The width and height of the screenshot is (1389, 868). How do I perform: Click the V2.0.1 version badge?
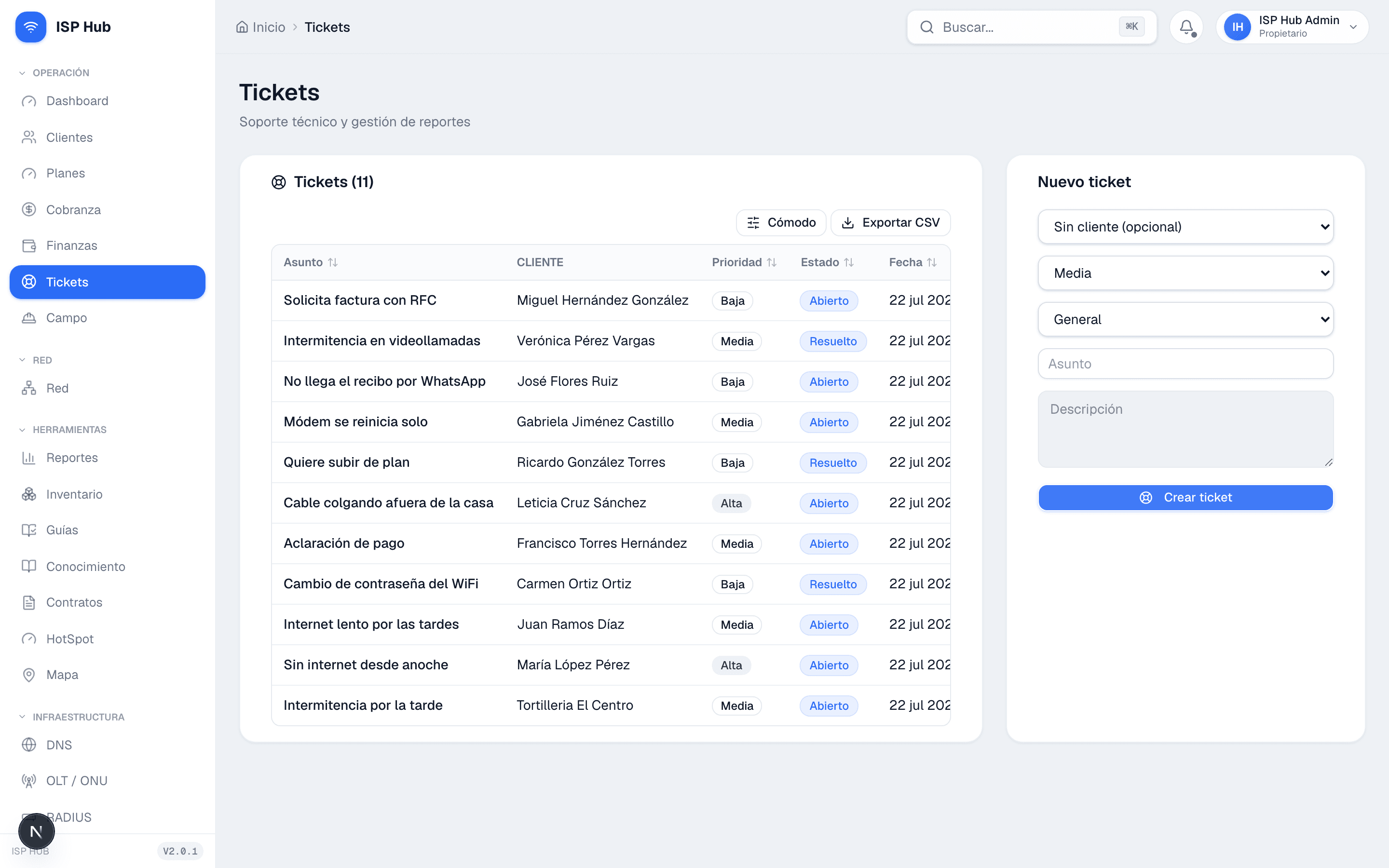pyautogui.click(x=180, y=851)
